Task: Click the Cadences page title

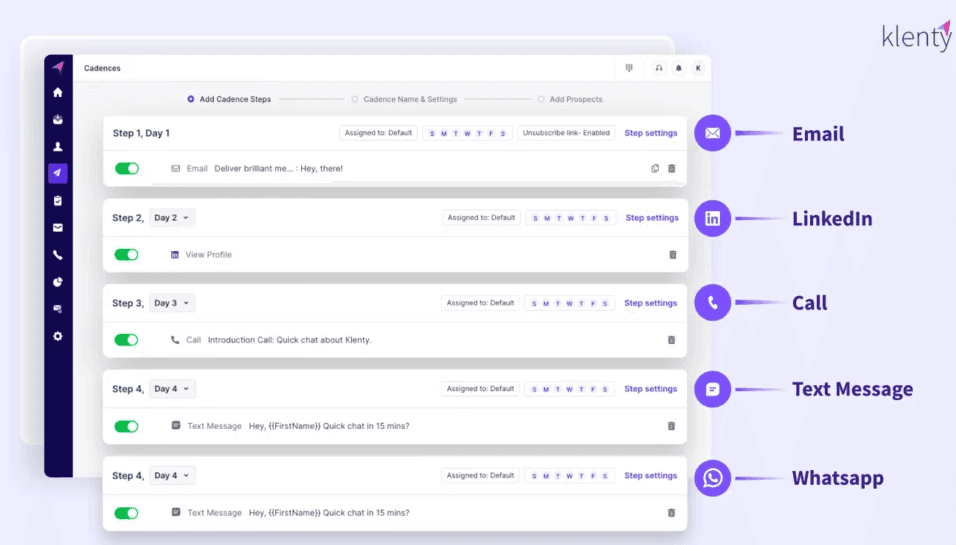Action: pos(102,68)
